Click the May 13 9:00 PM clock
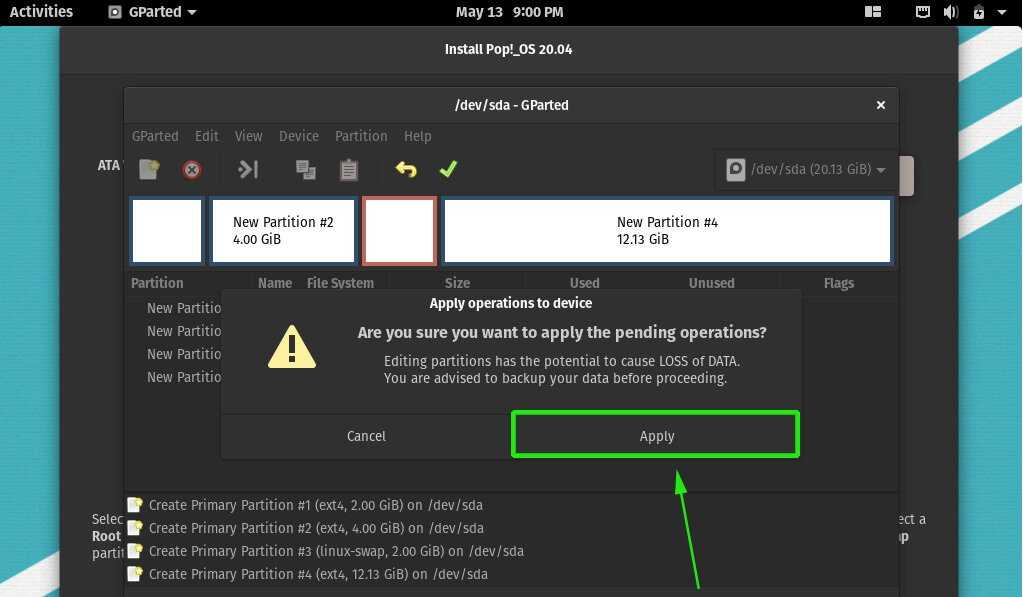Image resolution: width=1023 pixels, height=597 pixels. (510, 12)
